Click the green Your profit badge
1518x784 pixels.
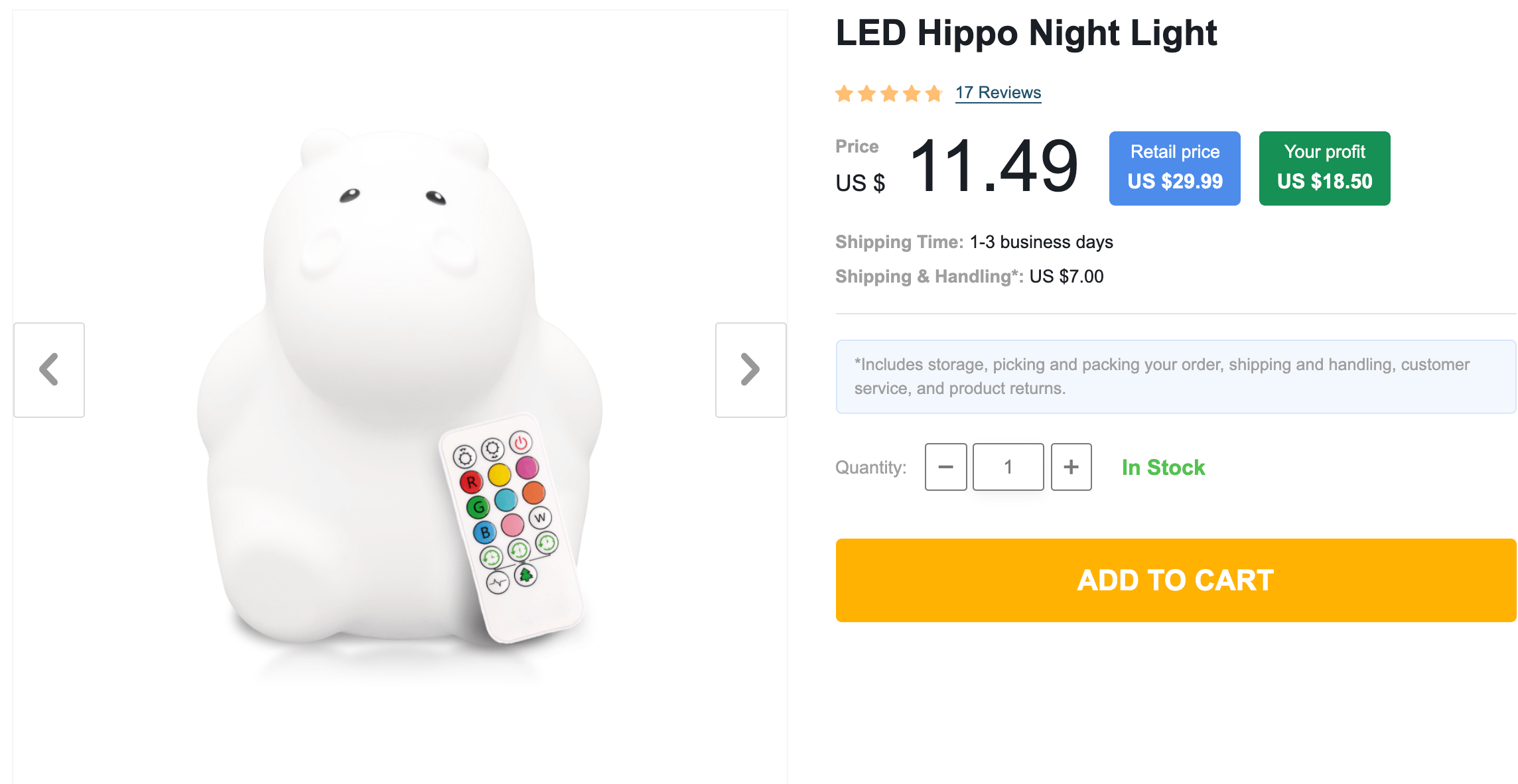click(x=1324, y=168)
